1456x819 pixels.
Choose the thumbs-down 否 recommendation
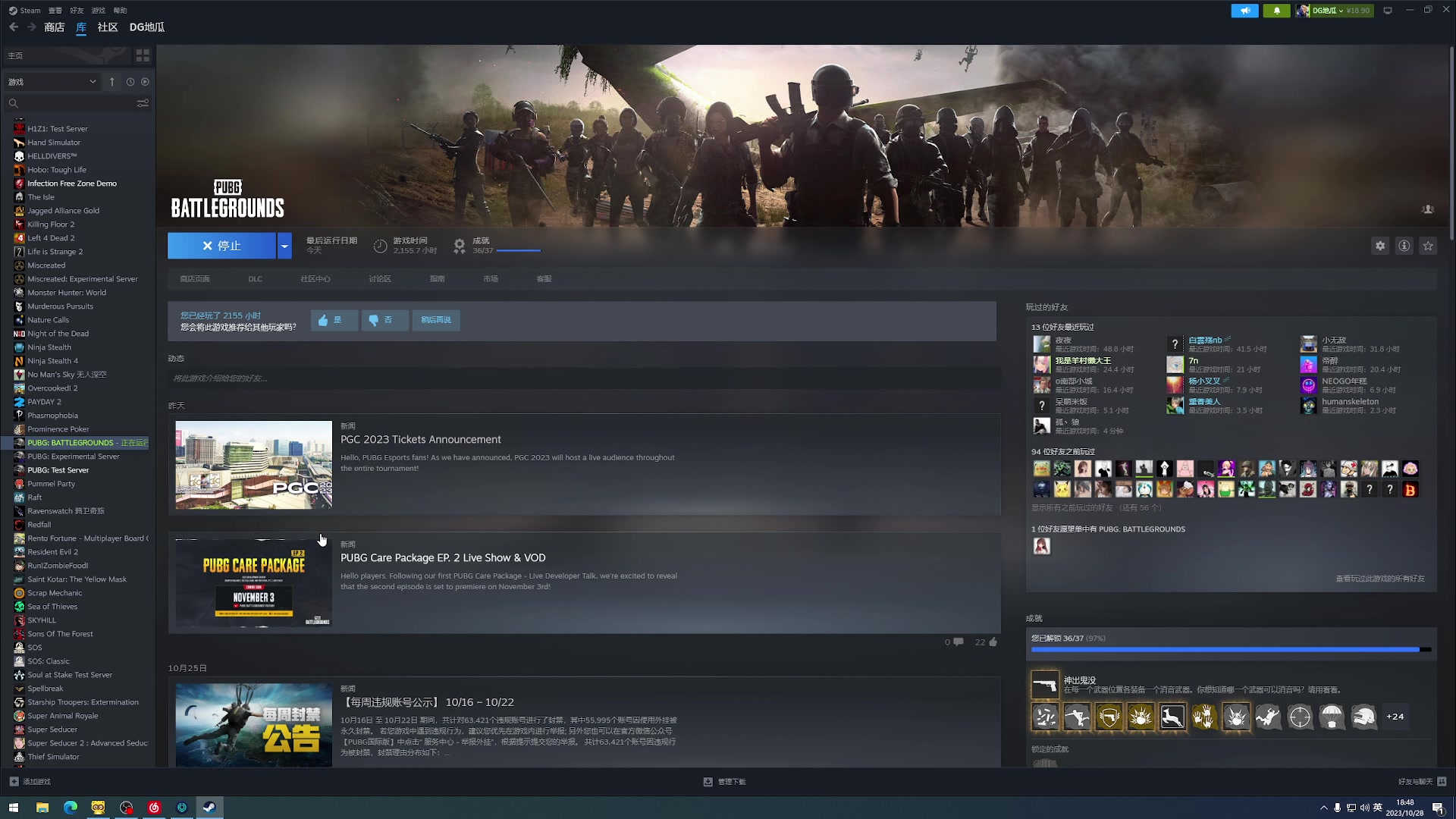point(384,320)
